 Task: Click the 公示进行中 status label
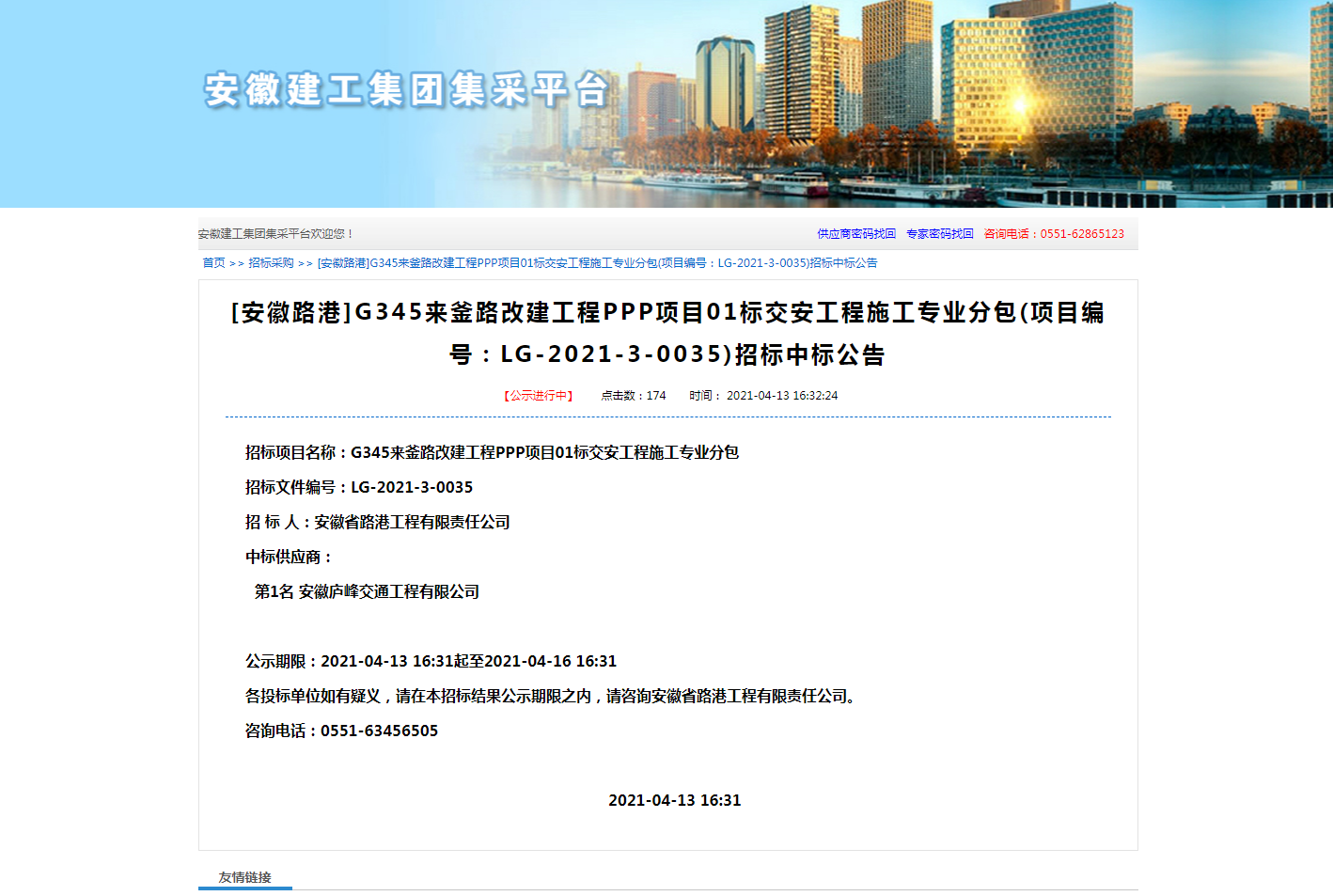pos(538,396)
